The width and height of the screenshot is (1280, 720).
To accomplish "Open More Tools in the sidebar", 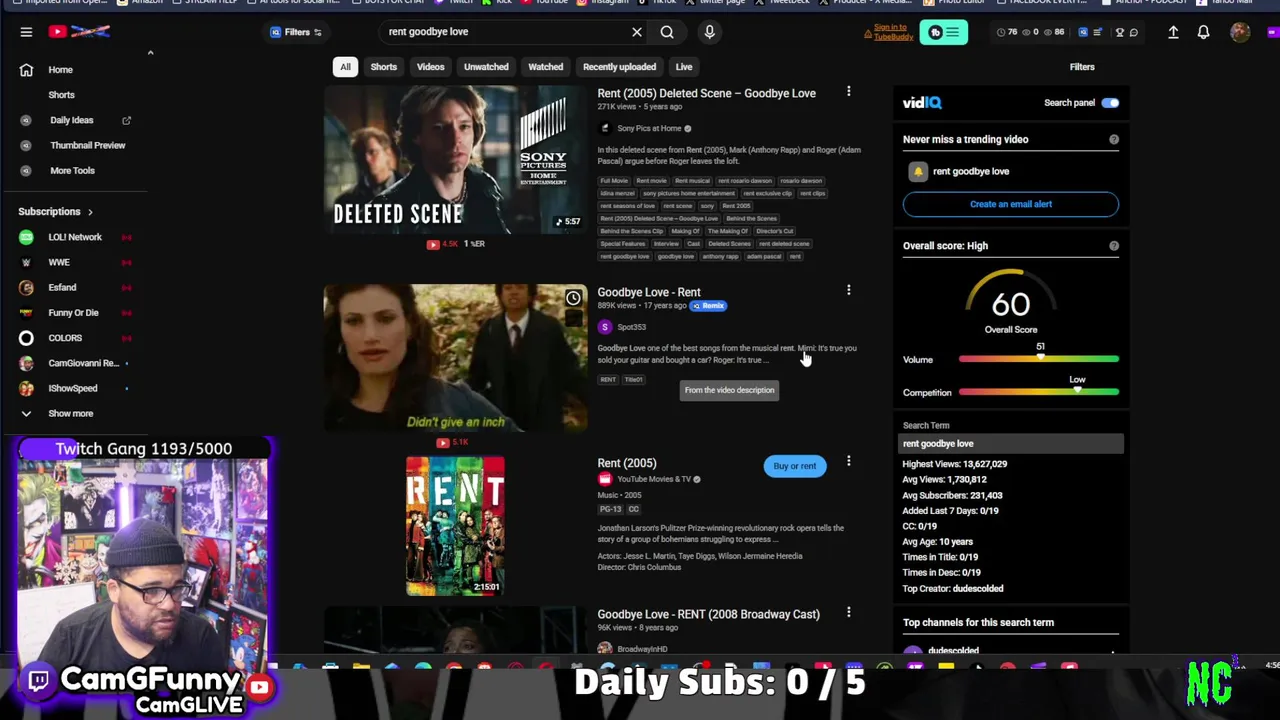I will (x=75, y=170).
